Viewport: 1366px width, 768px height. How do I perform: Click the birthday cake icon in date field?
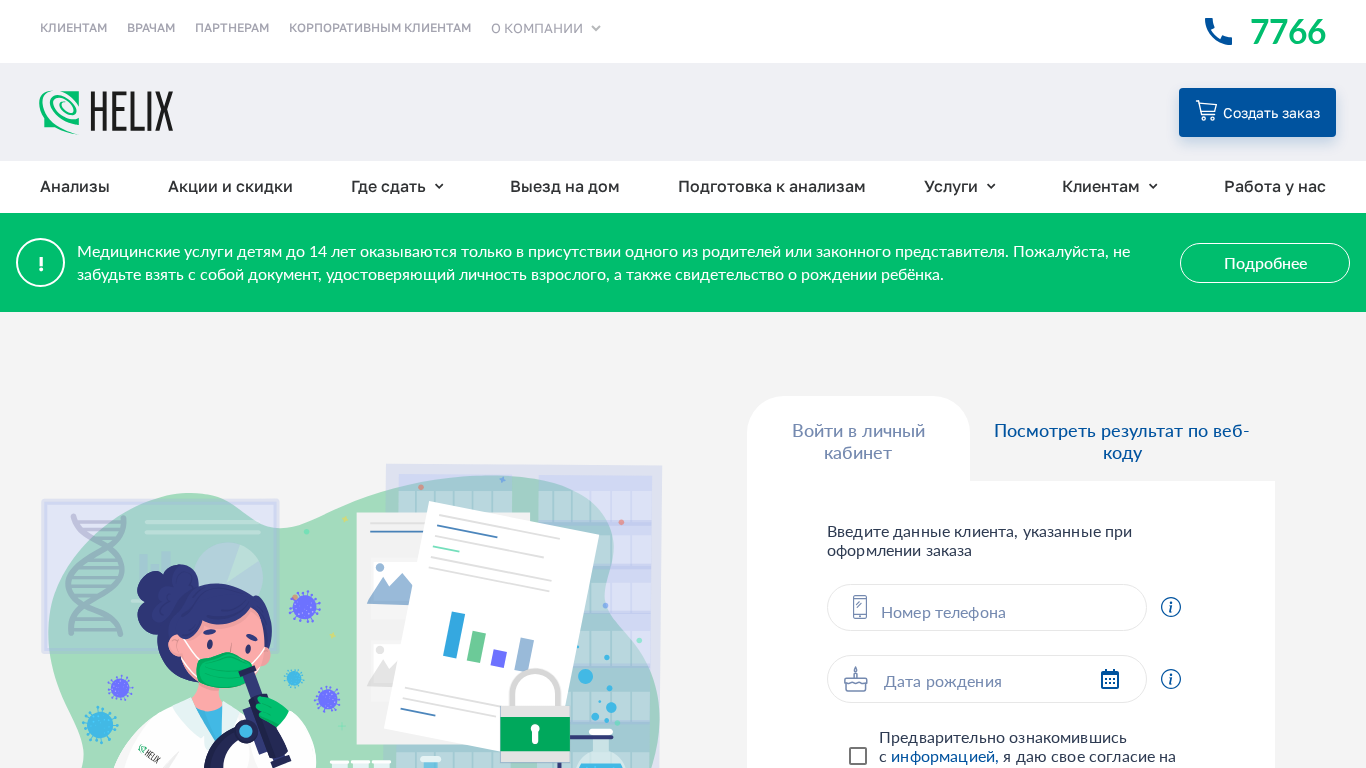pos(856,679)
